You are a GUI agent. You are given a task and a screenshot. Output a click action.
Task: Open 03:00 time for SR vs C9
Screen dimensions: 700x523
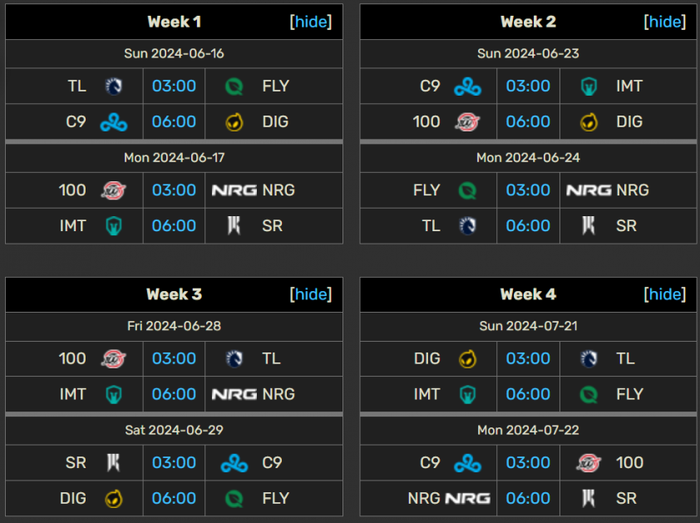coord(174,463)
